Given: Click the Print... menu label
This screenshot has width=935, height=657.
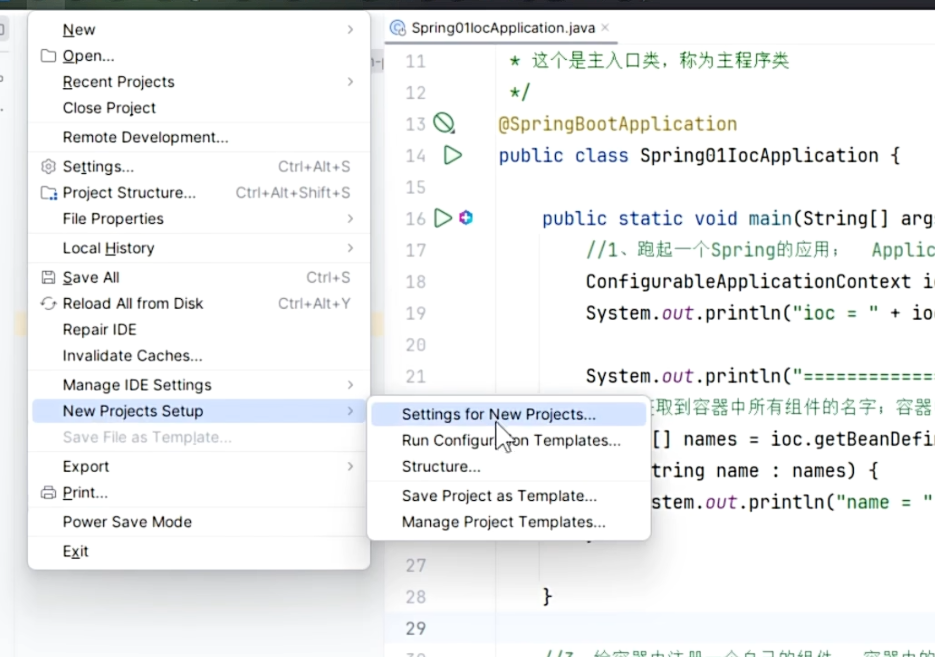Looking at the screenshot, I should click(x=85, y=493).
